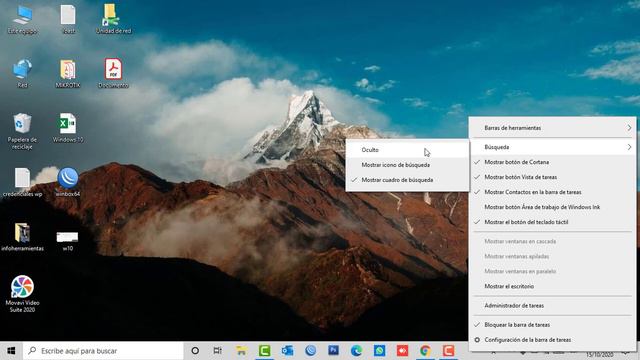This screenshot has height=360, width=640.
Task: Toggle Bloquear la barra de tareas
Action: point(553,325)
